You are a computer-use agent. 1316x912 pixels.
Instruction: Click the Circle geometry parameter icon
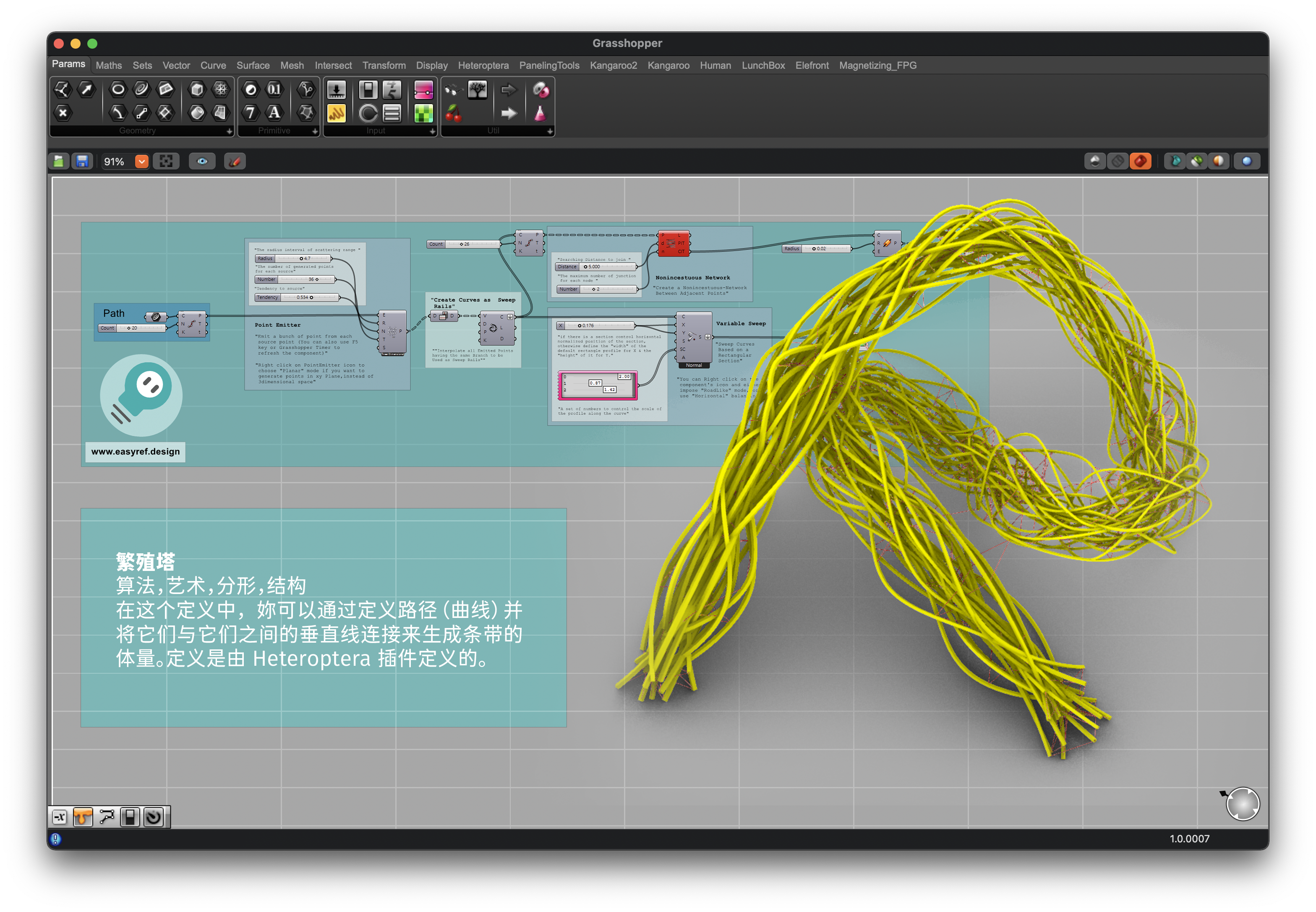[118, 89]
